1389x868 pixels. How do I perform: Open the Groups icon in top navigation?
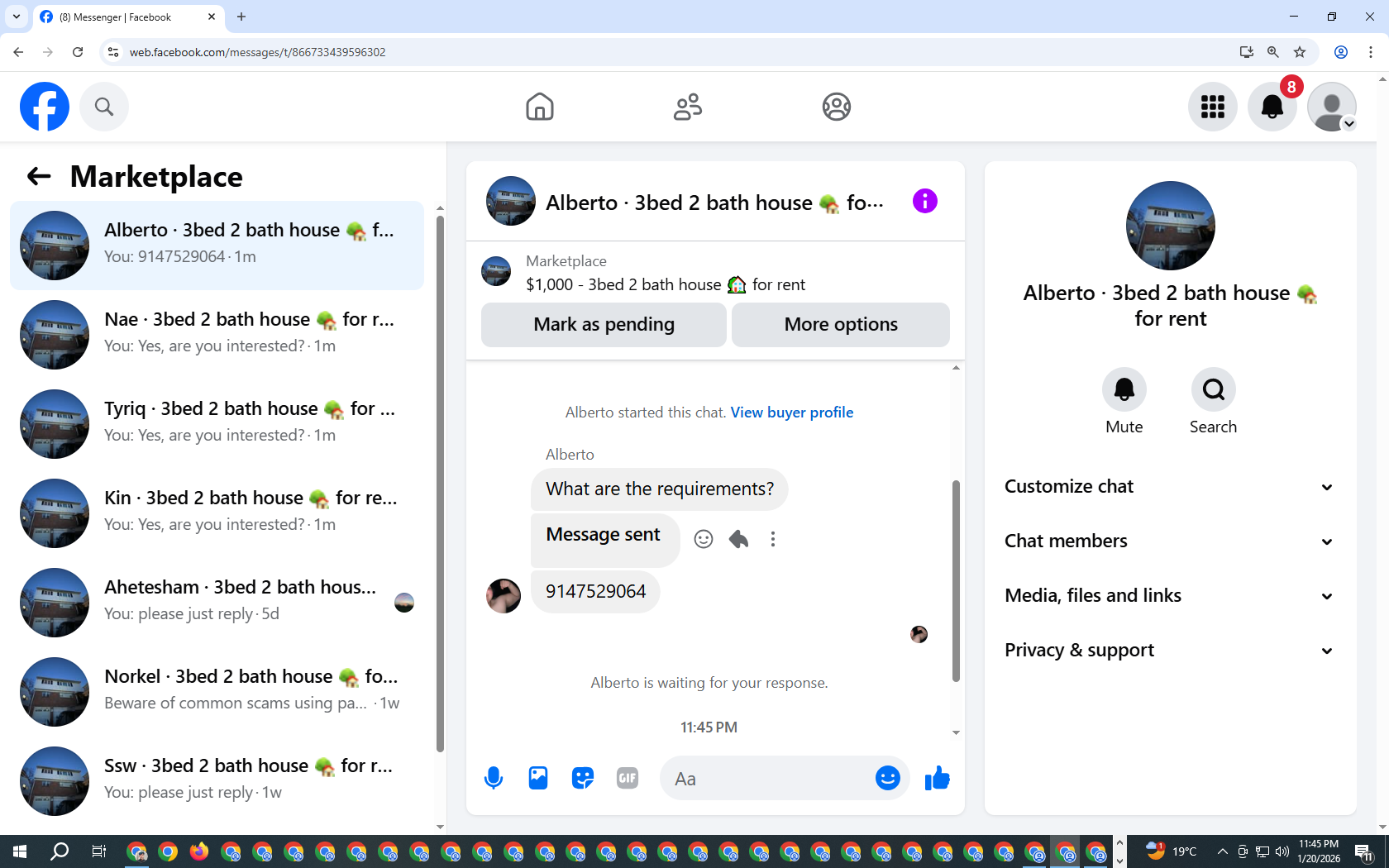837,107
